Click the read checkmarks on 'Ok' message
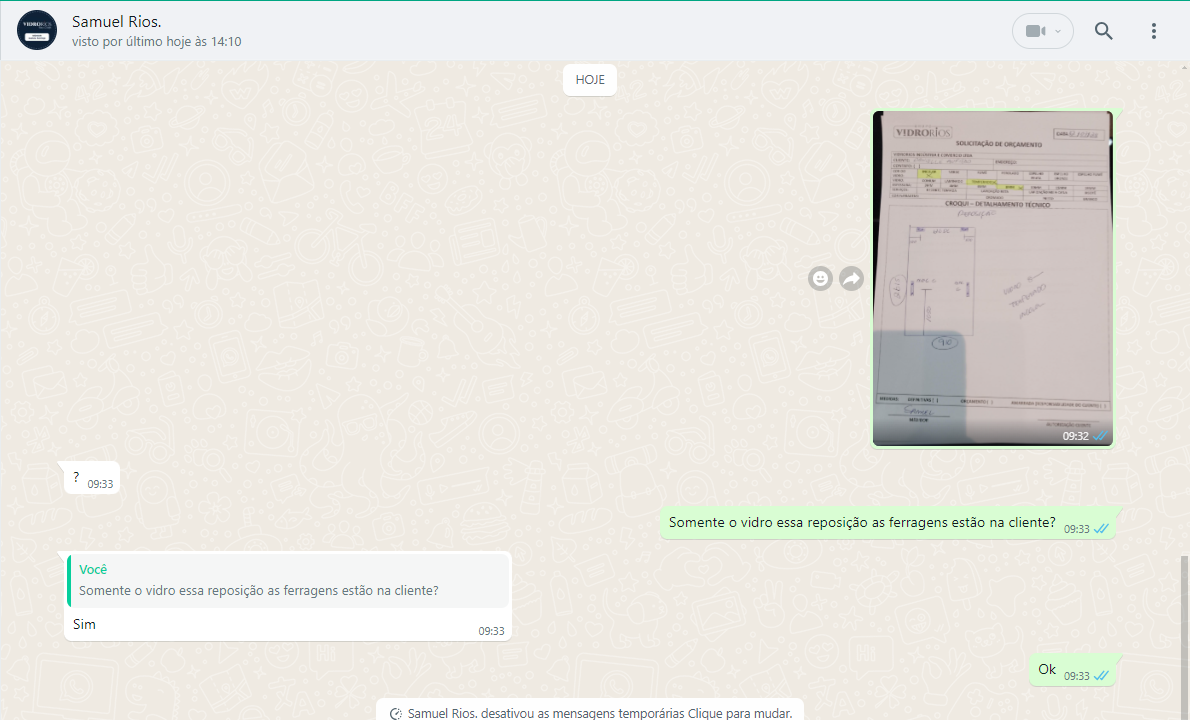Viewport: 1190px width, 720px height. (1100, 676)
